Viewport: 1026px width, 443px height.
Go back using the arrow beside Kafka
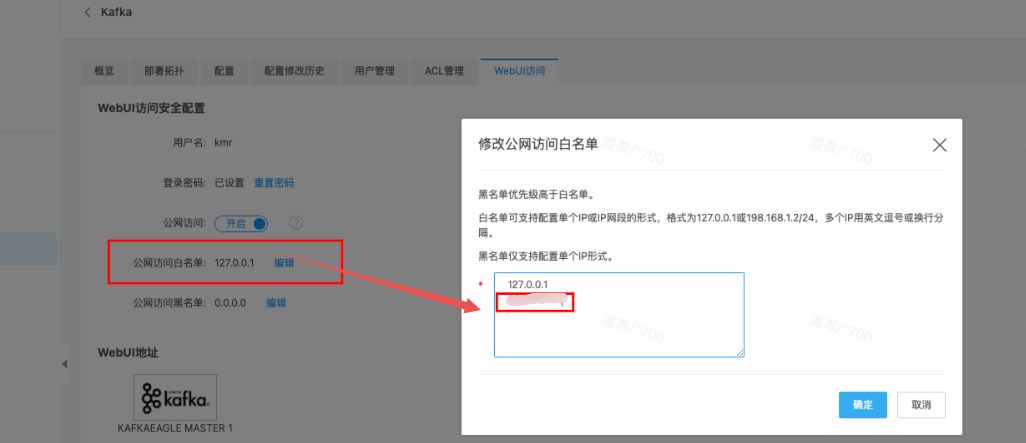pyautogui.click(x=88, y=12)
